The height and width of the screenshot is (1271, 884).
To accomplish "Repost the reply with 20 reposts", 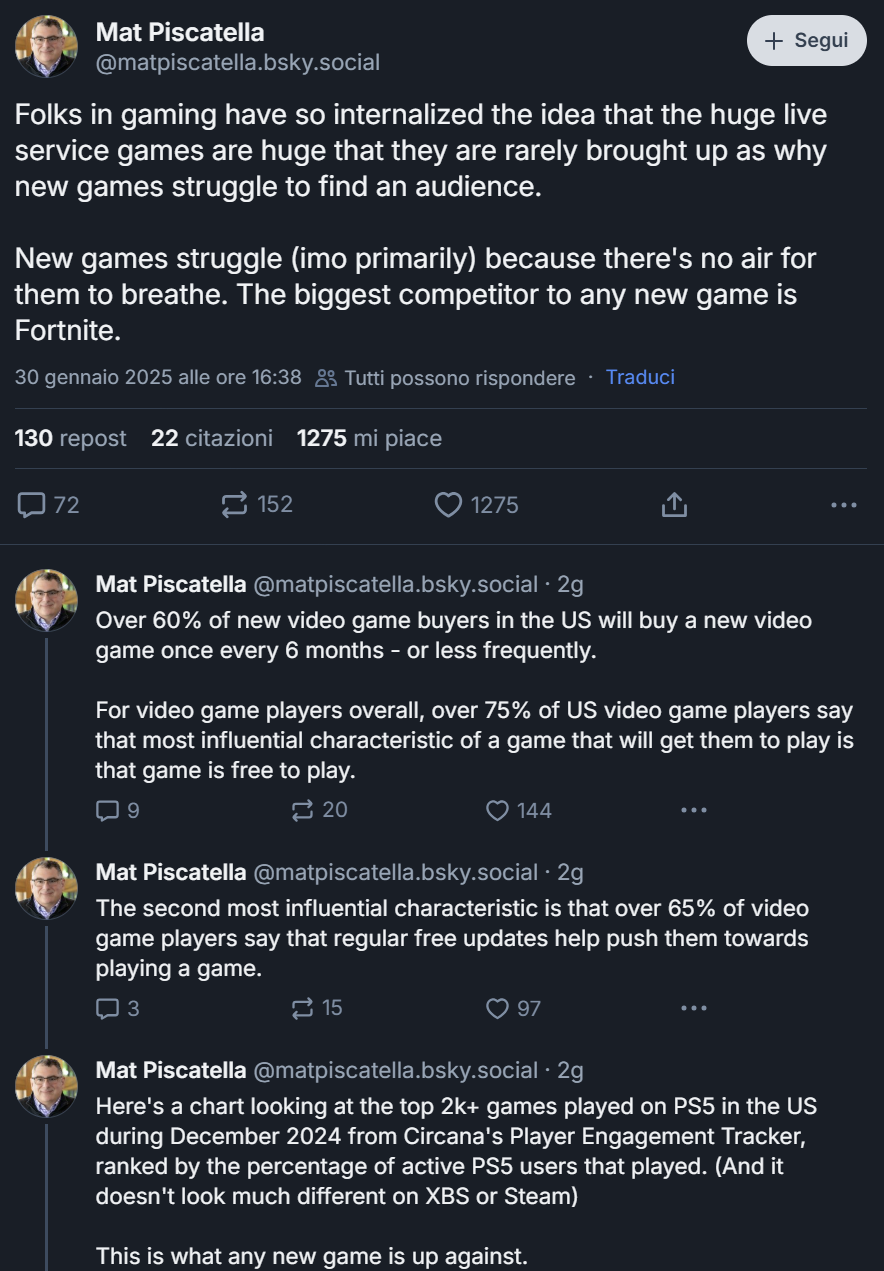I will (302, 810).
